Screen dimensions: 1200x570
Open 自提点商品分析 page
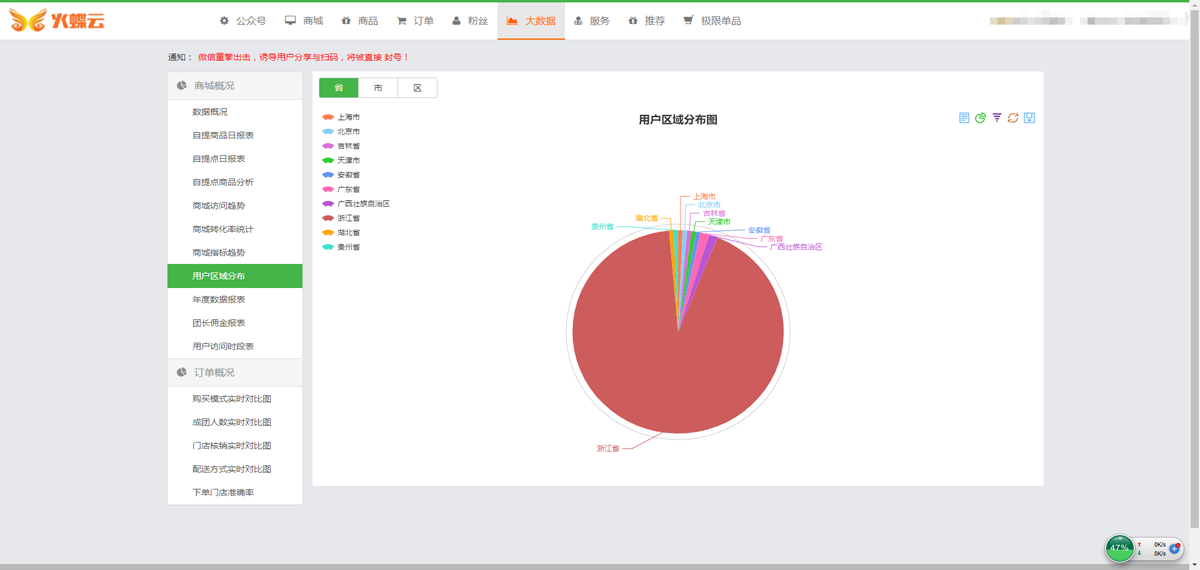pyautogui.click(x=223, y=182)
